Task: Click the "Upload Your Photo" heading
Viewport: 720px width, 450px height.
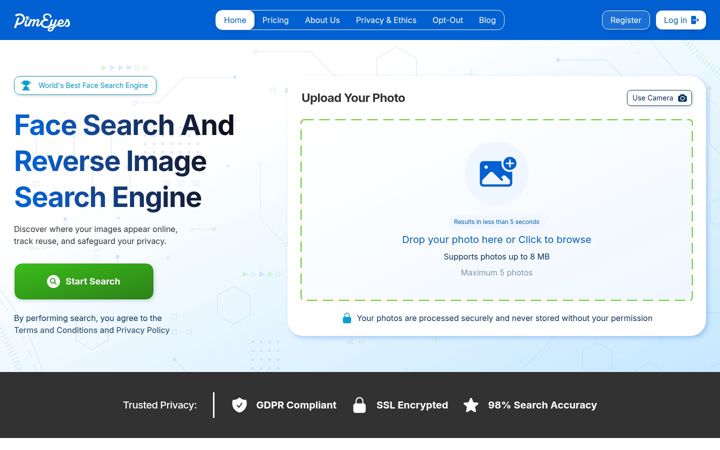Action: coord(353,98)
